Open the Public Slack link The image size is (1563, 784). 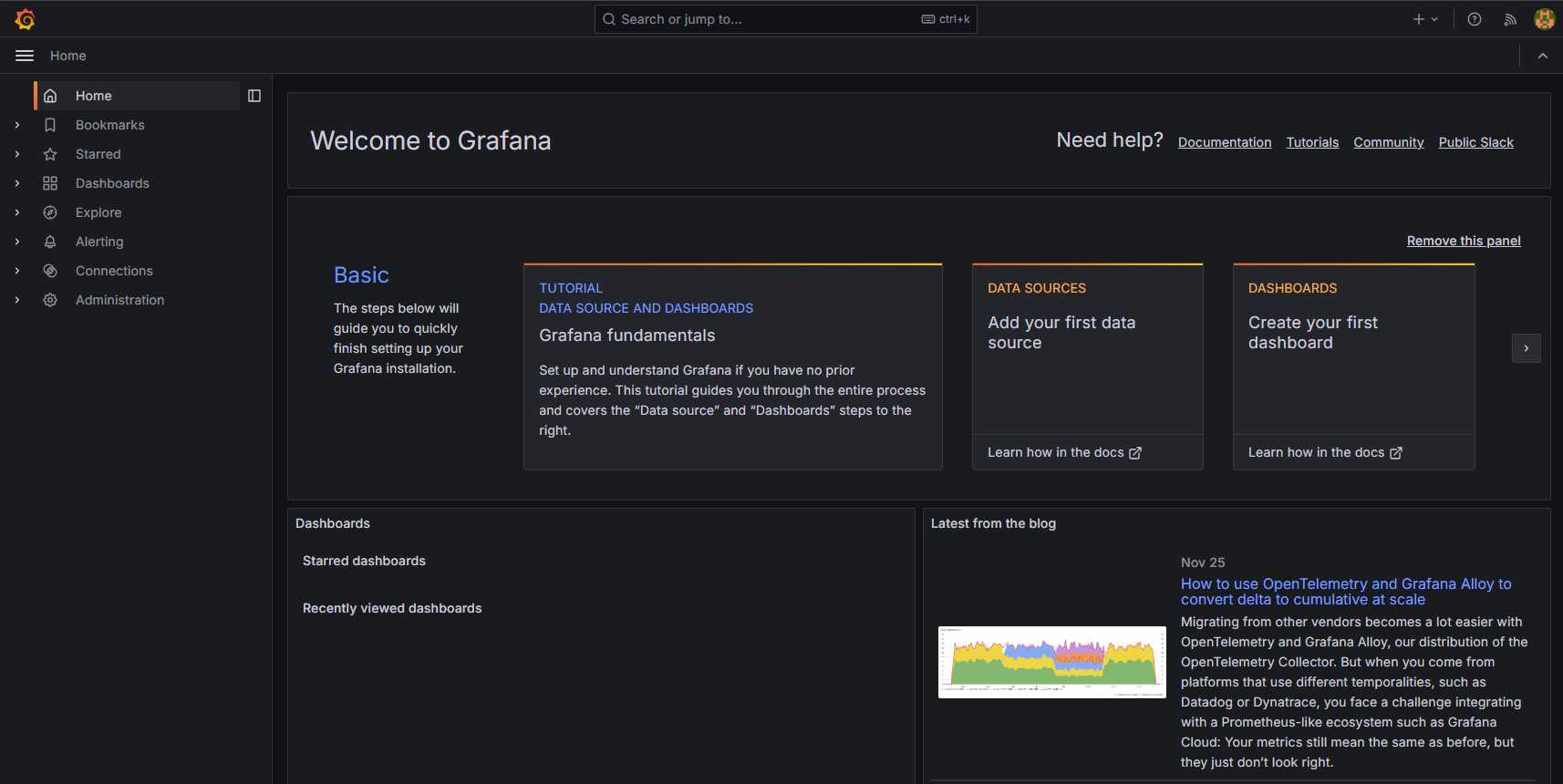[x=1475, y=142]
